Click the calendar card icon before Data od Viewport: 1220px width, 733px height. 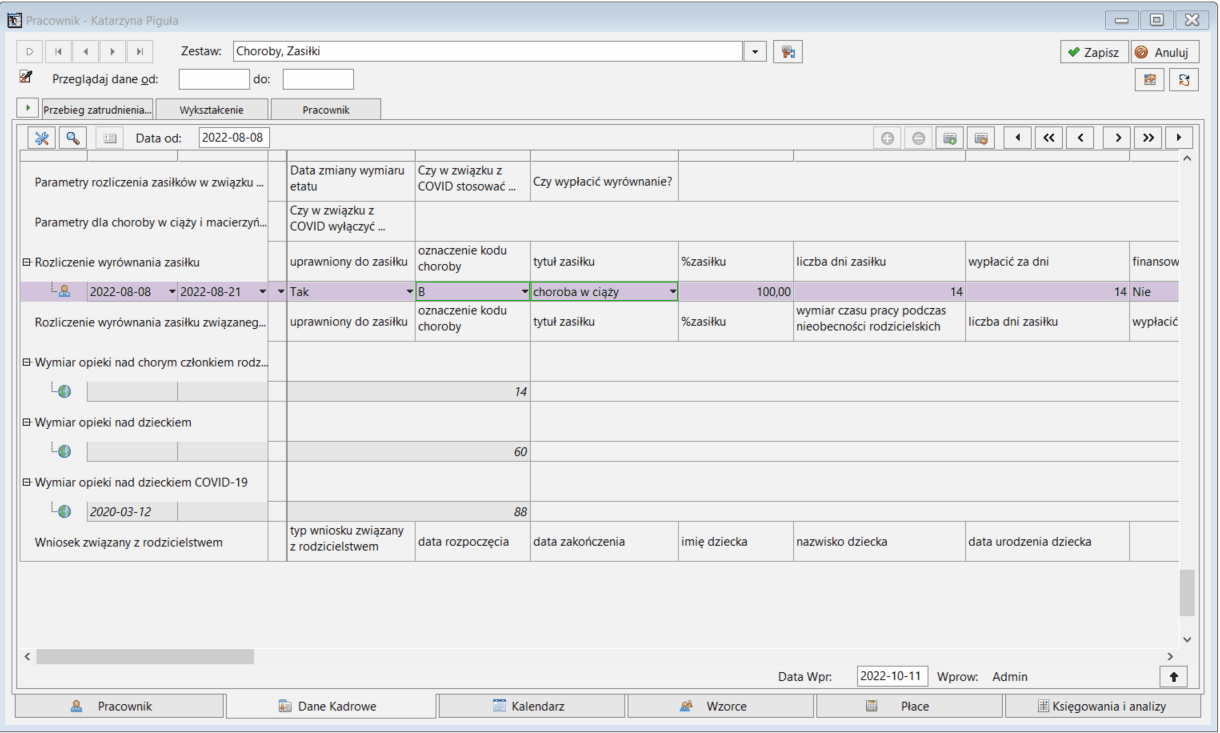pos(111,138)
